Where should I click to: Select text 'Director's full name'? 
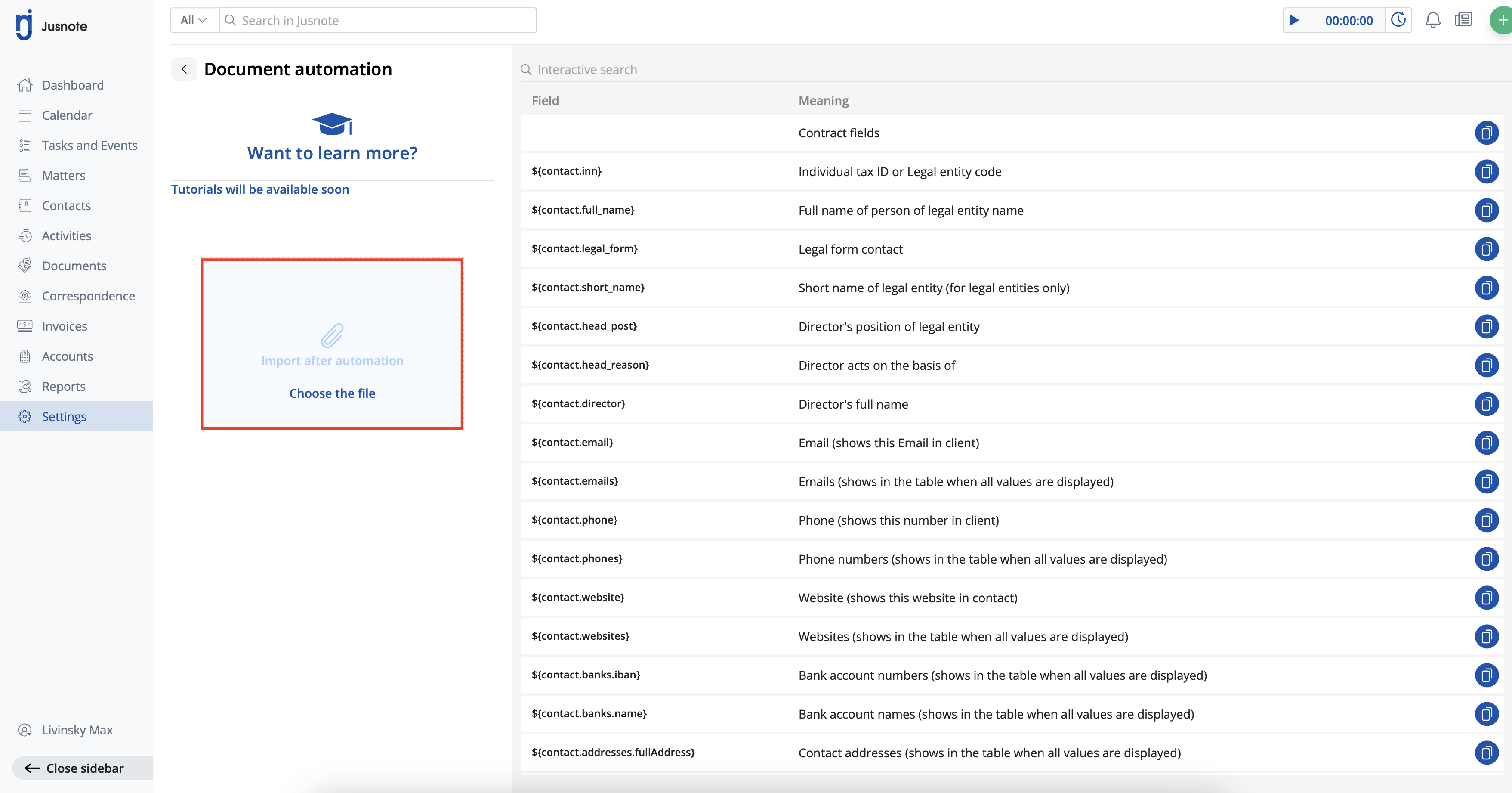[x=853, y=404]
